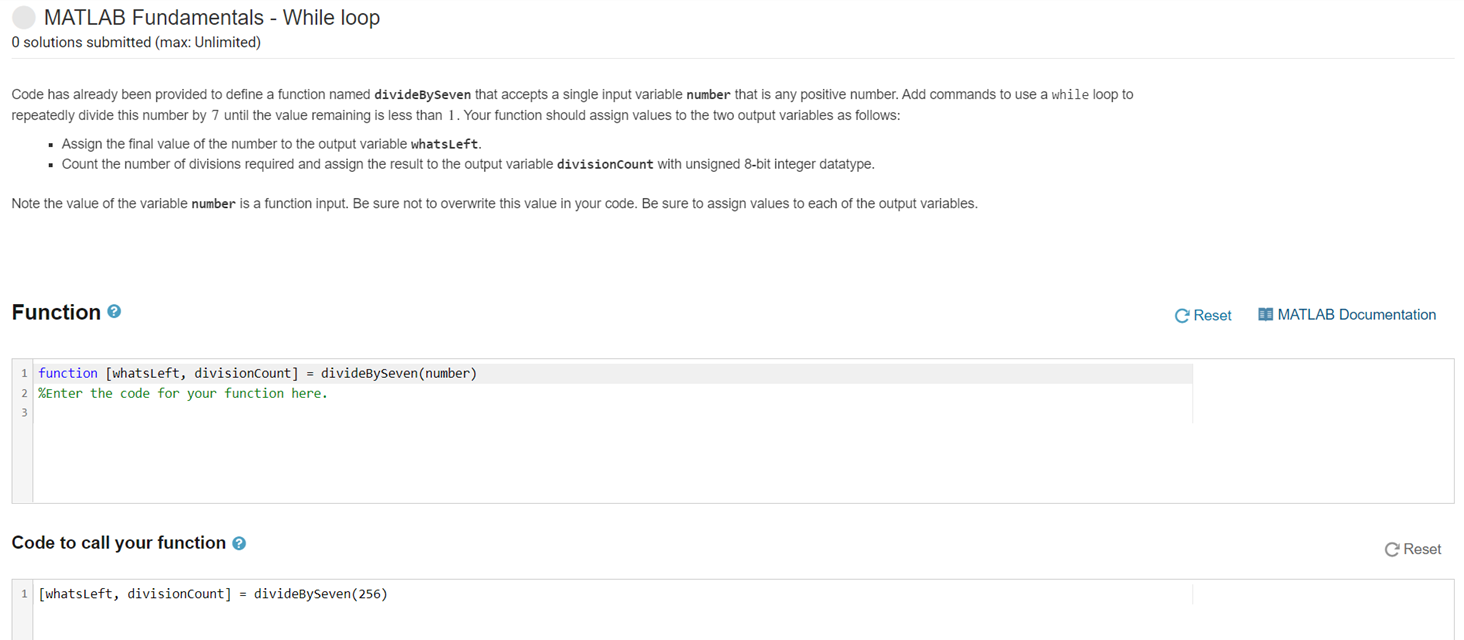This screenshot has height=640, width=1464.
Task: Select the line number 1 gutter in the function editor
Action: (23, 373)
